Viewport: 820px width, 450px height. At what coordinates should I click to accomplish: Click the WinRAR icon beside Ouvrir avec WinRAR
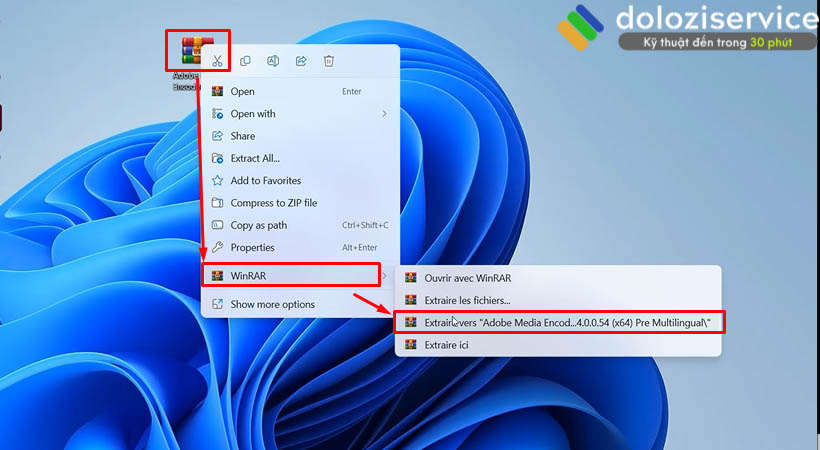[x=409, y=278]
